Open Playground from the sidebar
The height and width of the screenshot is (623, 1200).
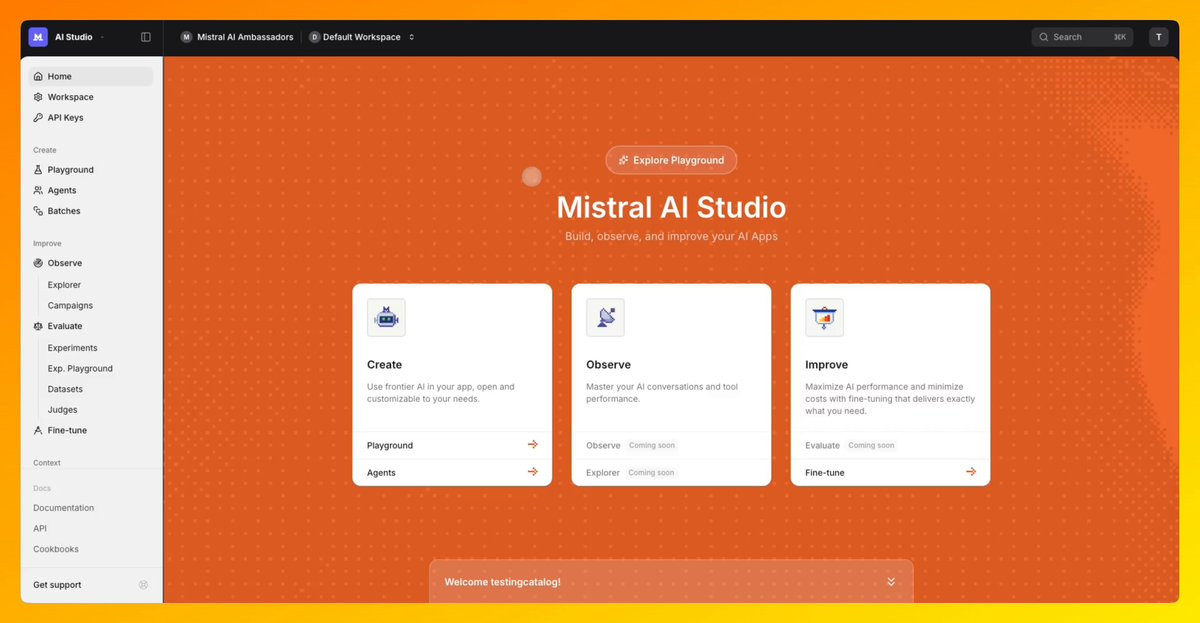pos(91,170)
